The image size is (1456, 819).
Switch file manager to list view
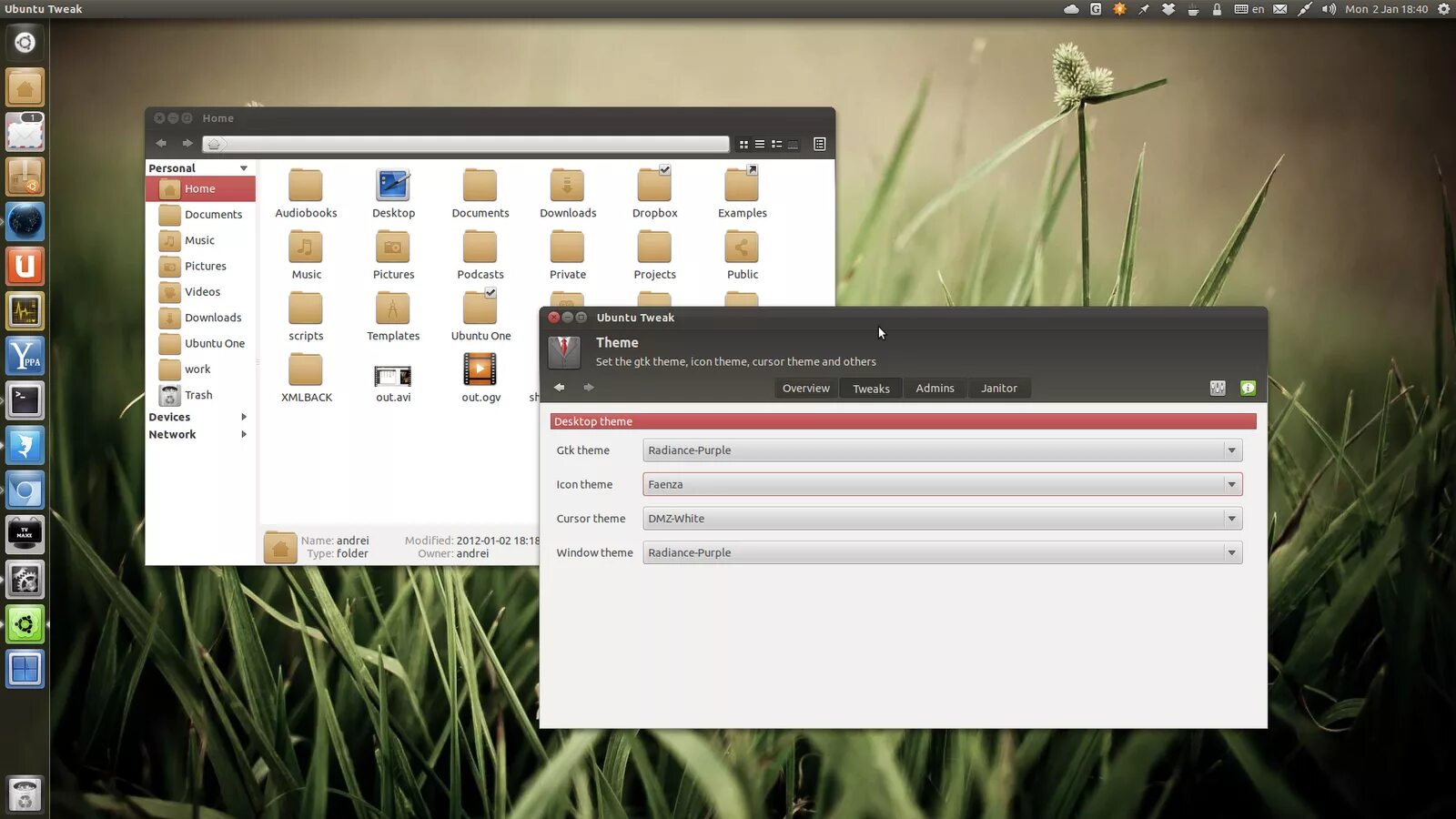point(760,144)
